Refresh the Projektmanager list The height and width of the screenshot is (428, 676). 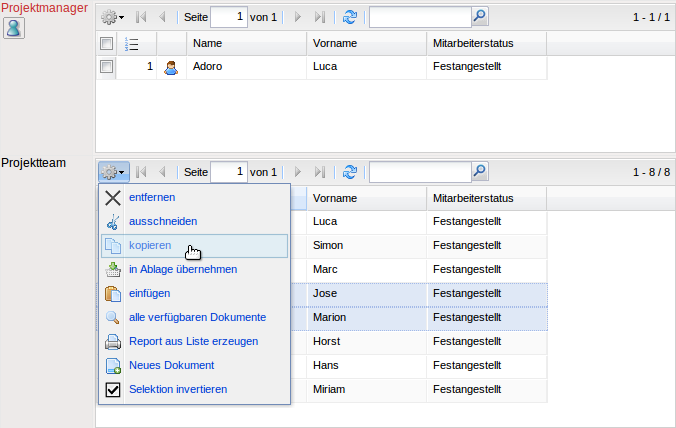[349, 17]
